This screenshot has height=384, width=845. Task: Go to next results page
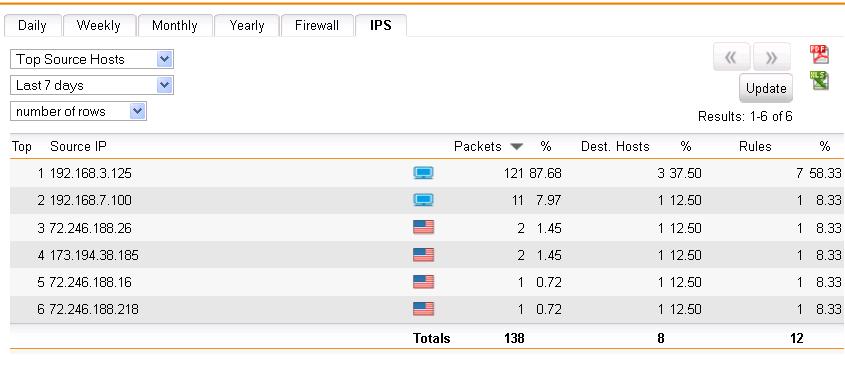pyautogui.click(x=772, y=57)
